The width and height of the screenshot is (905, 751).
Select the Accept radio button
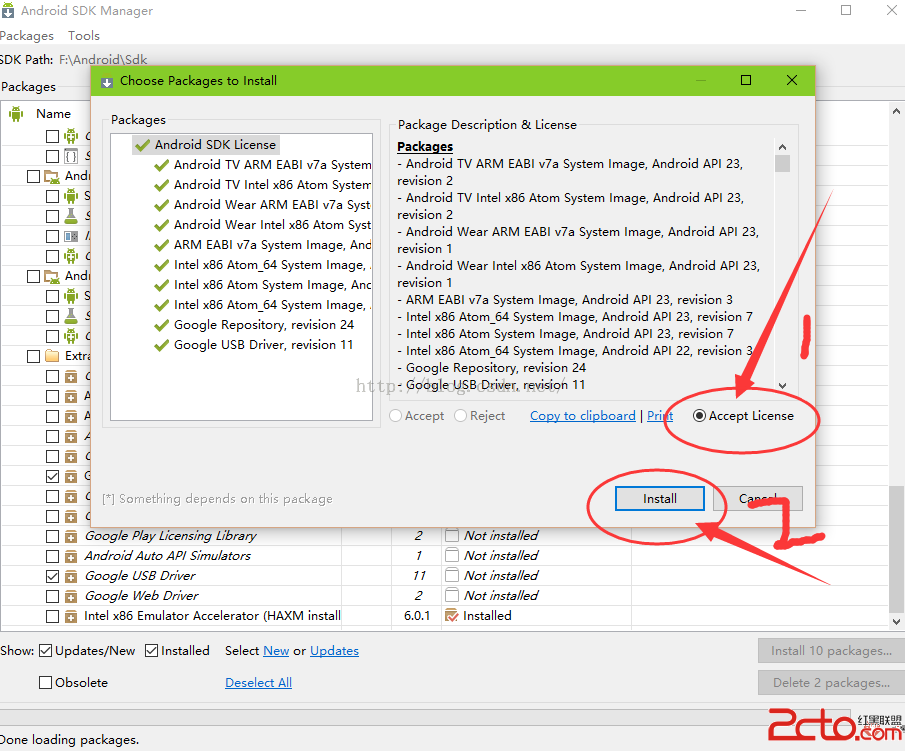[395, 416]
